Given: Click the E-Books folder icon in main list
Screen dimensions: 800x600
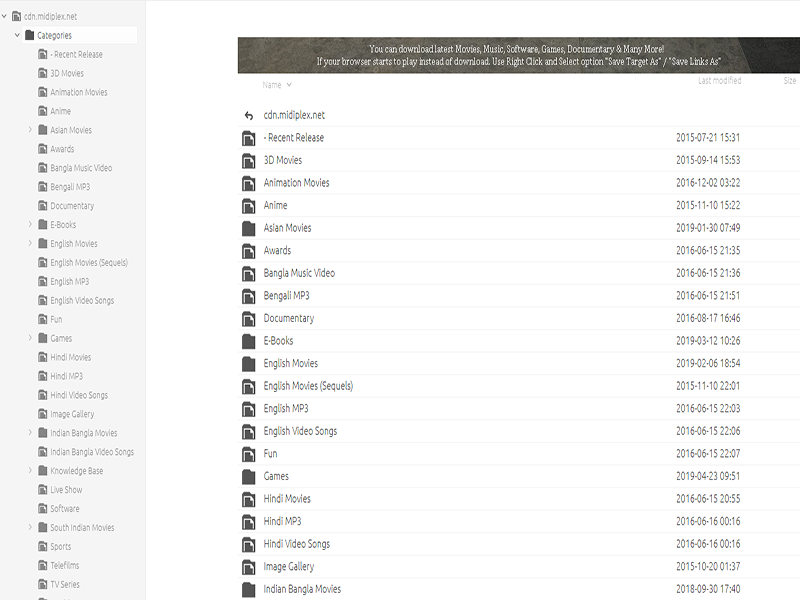Looking at the screenshot, I should (249, 341).
